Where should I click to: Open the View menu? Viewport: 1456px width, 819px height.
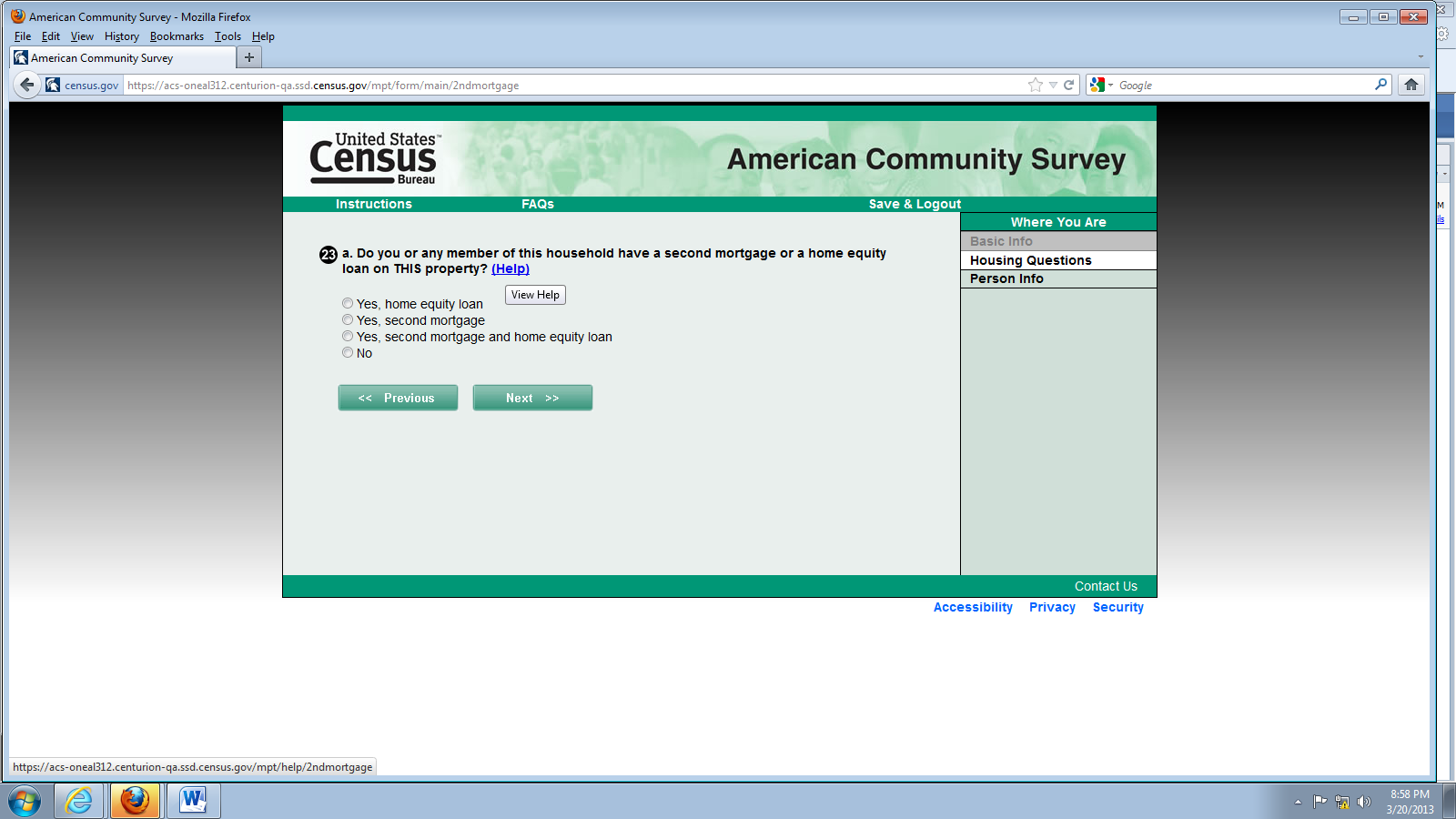pos(82,36)
